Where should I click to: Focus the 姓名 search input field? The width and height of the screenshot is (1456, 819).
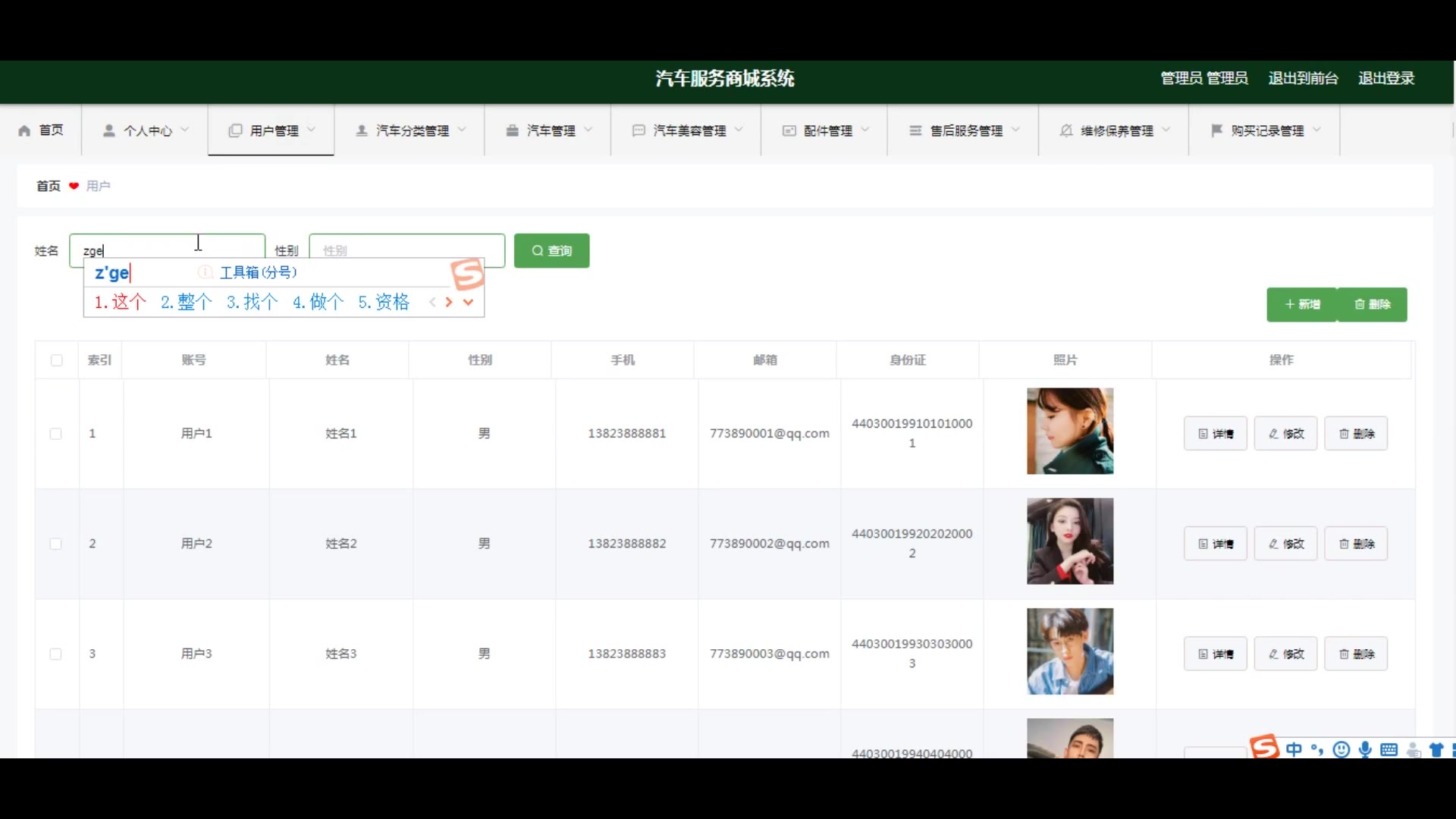[167, 250]
